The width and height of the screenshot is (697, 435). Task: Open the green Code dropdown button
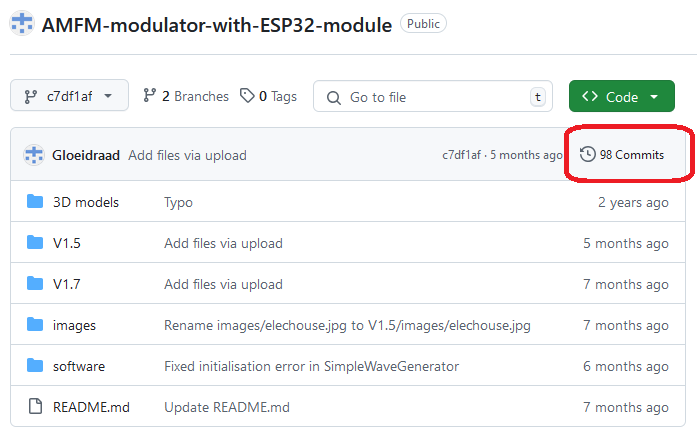click(x=621, y=96)
